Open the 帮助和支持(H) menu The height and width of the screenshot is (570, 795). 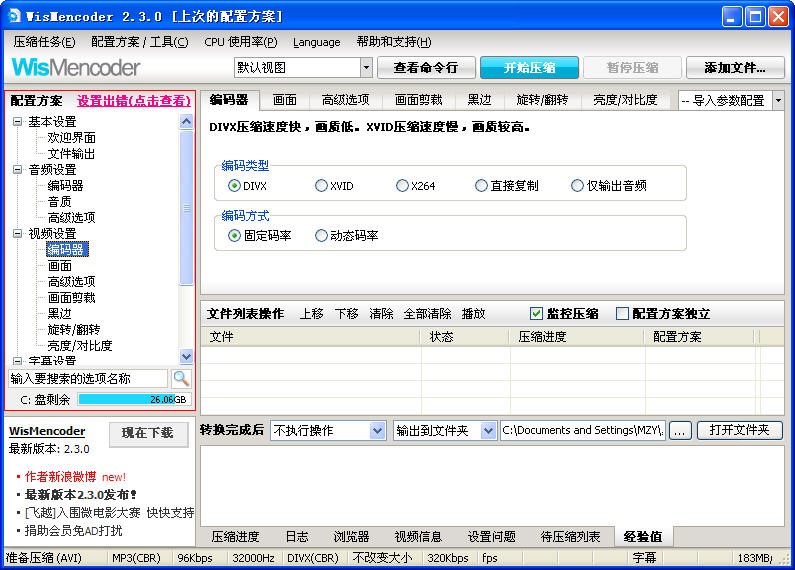(394, 42)
